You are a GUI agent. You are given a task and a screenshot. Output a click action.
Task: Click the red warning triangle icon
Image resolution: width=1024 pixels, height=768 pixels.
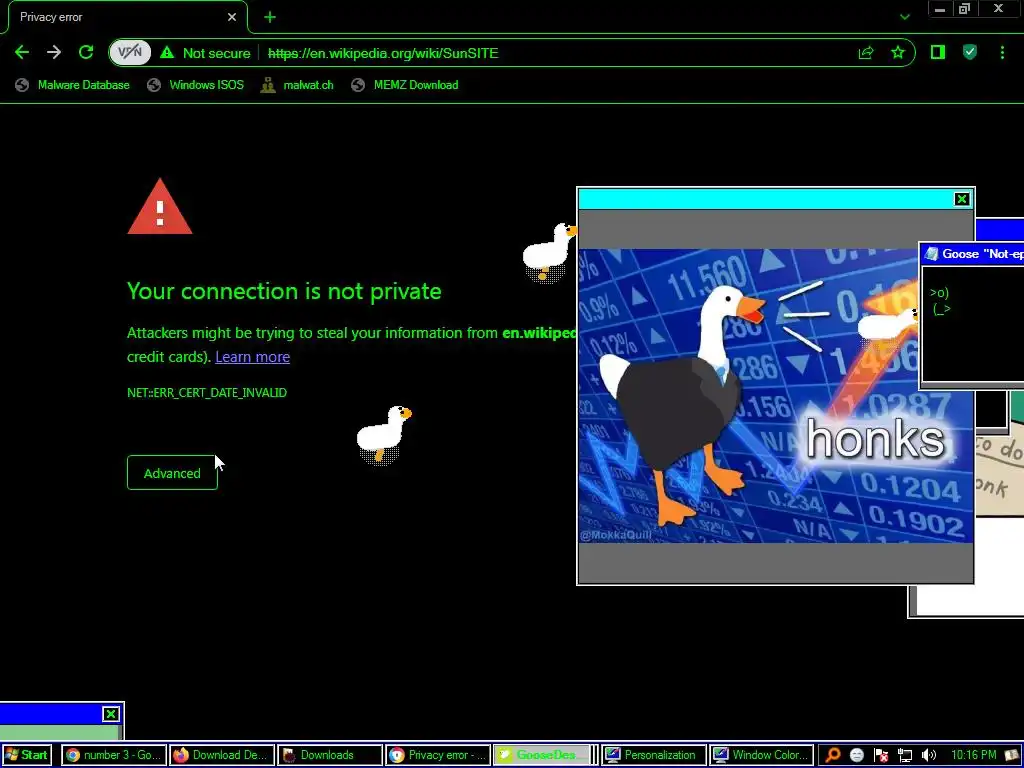(160, 206)
